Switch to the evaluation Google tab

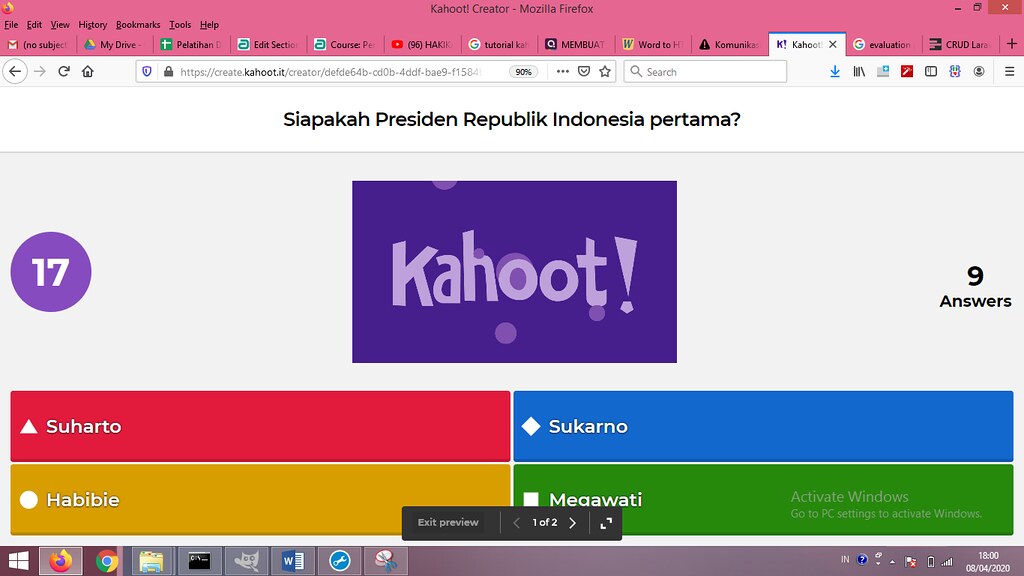(885, 44)
